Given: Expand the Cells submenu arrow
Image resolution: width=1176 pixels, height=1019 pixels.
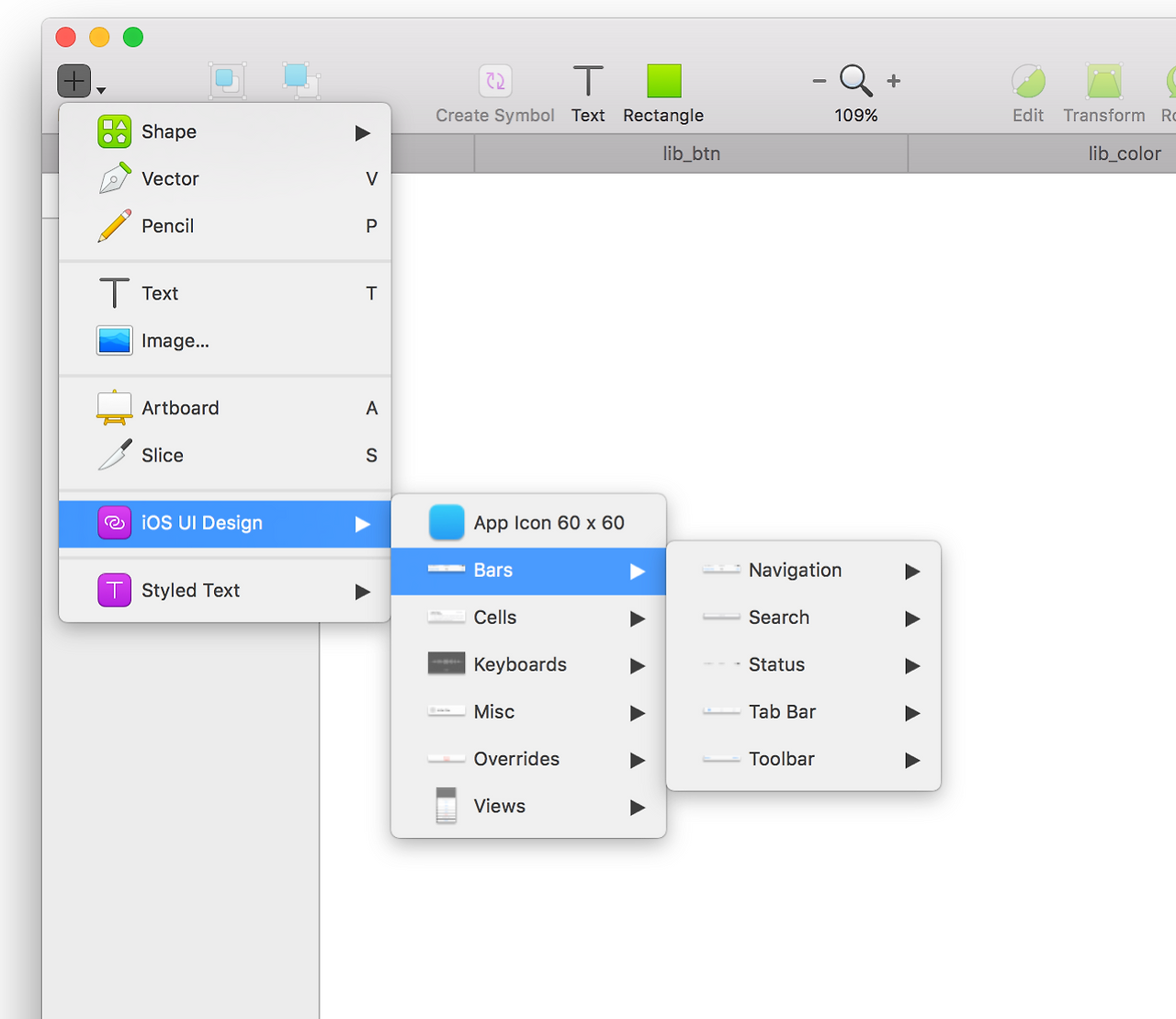Looking at the screenshot, I should point(638,618).
